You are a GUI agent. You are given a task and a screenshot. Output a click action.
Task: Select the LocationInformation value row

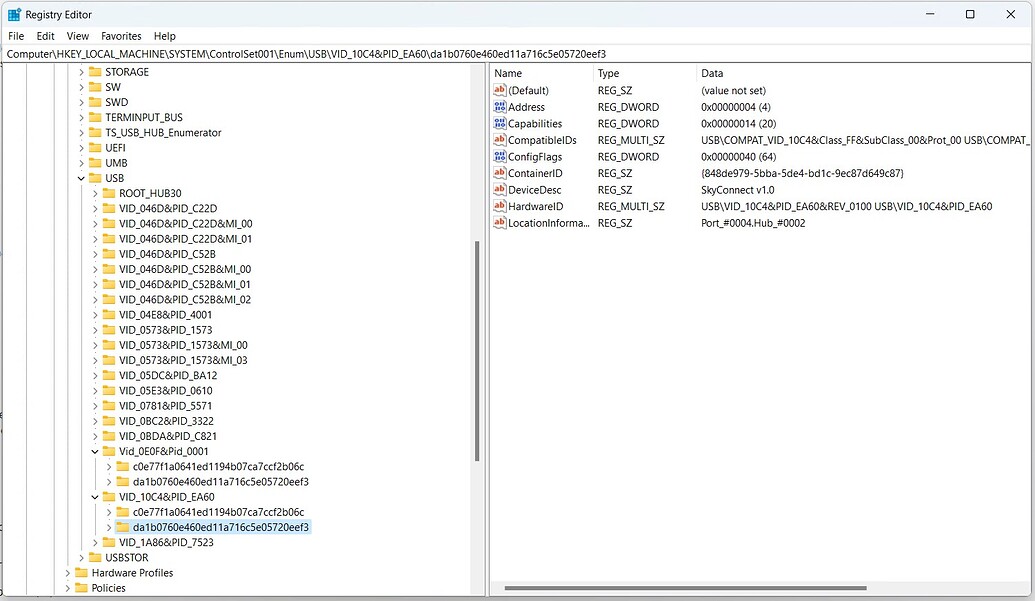[x=548, y=223]
